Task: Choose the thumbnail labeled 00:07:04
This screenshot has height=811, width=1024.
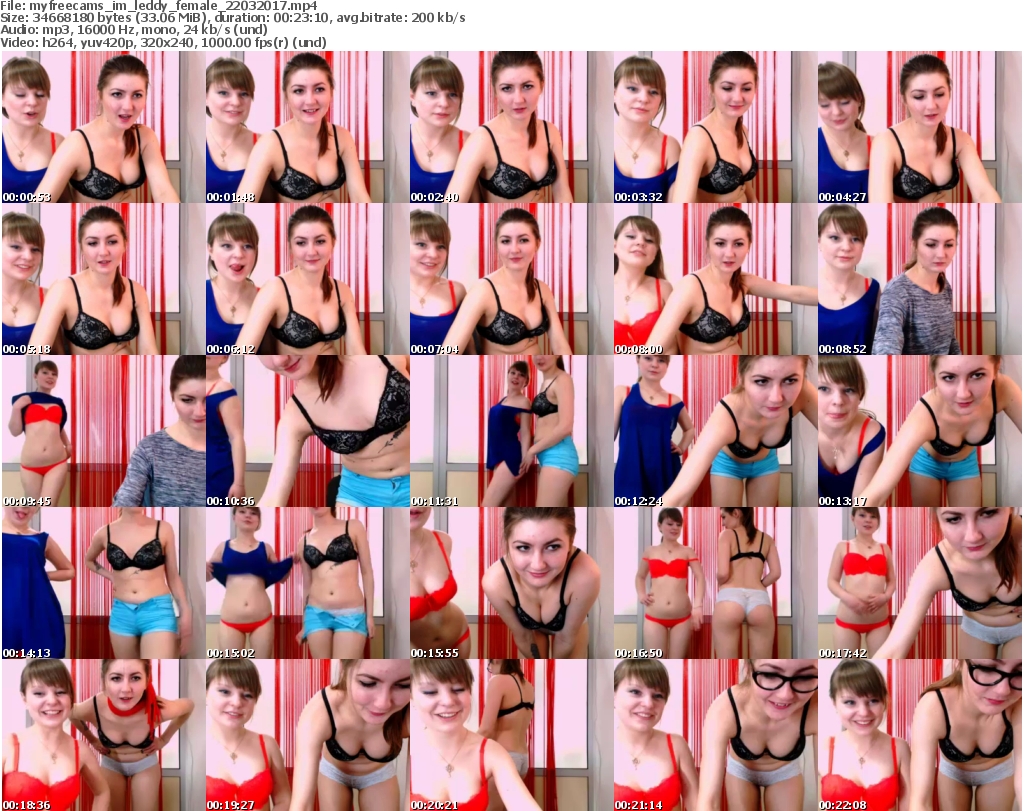Action: click(x=511, y=279)
